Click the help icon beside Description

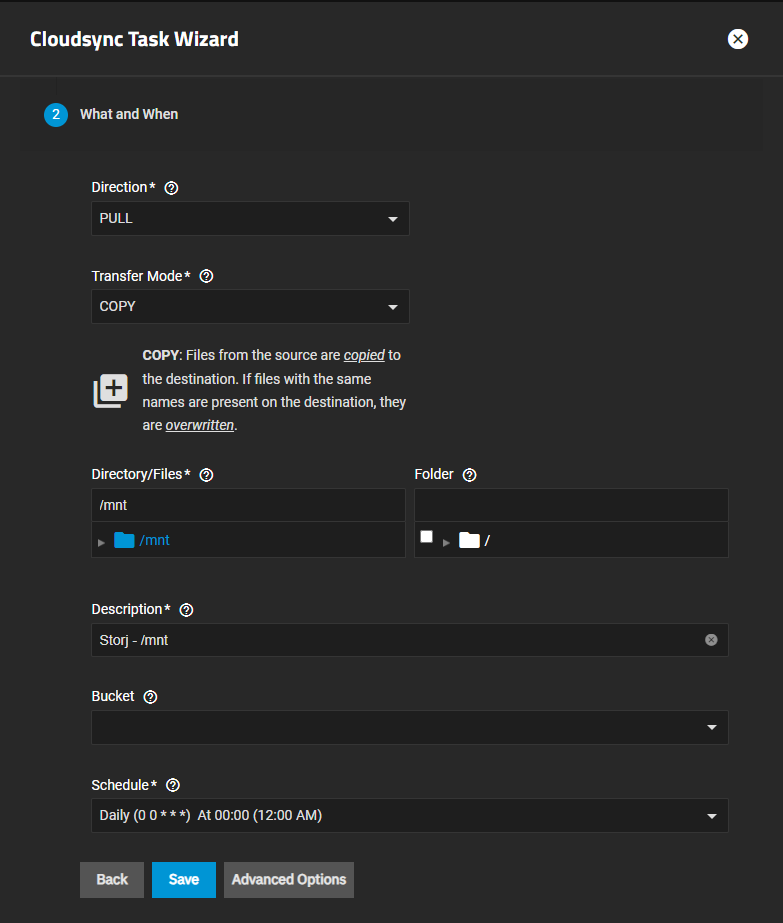pyautogui.click(x=186, y=610)
